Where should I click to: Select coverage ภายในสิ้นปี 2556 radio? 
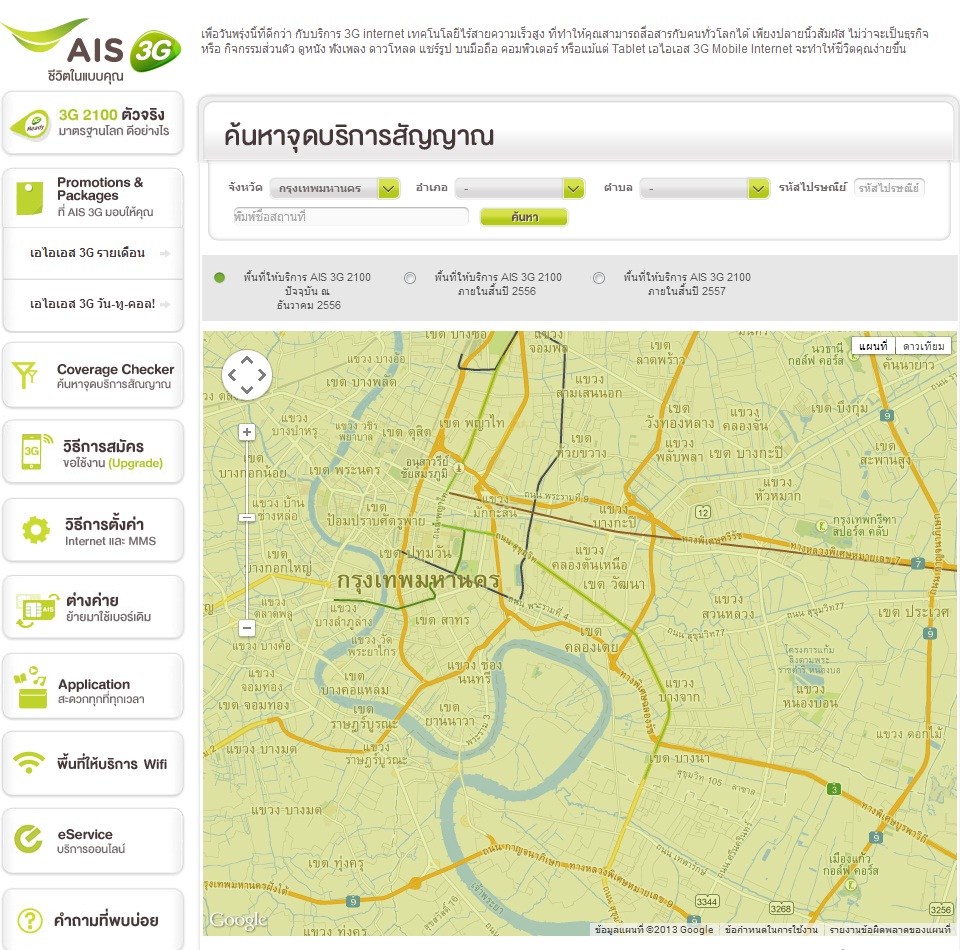coord(409,278)
